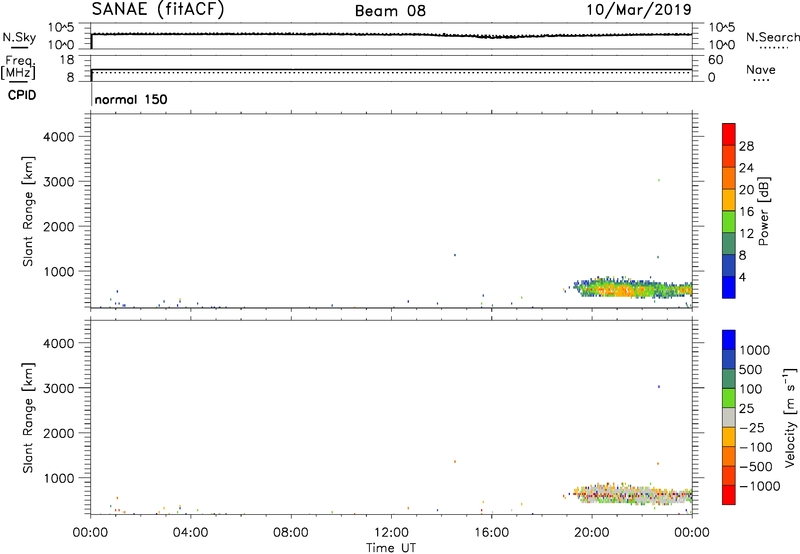This screenshot has width=800, height=554.
Task: Click the 04:00 time tick label
Action: coord(190,531)
